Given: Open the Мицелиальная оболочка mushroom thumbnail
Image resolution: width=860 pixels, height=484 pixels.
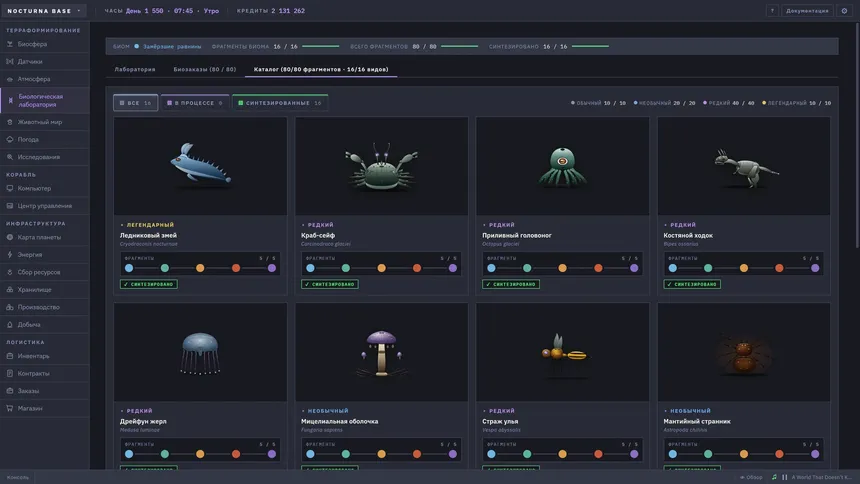Looking at the screenshot, I should click(382, 352).
